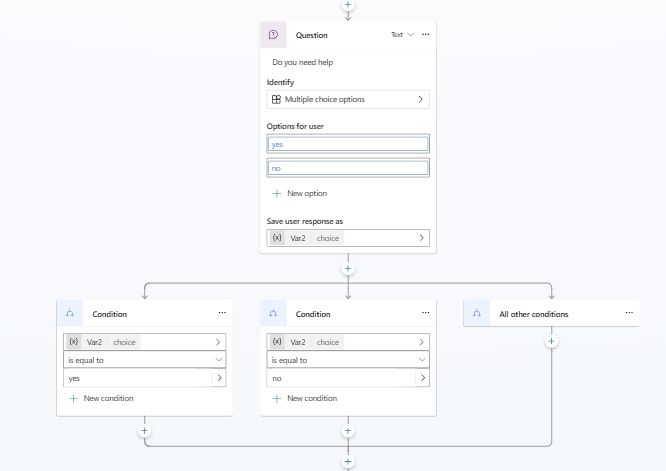Add New condition to the 'no' Condition

(x=305, y=398)
